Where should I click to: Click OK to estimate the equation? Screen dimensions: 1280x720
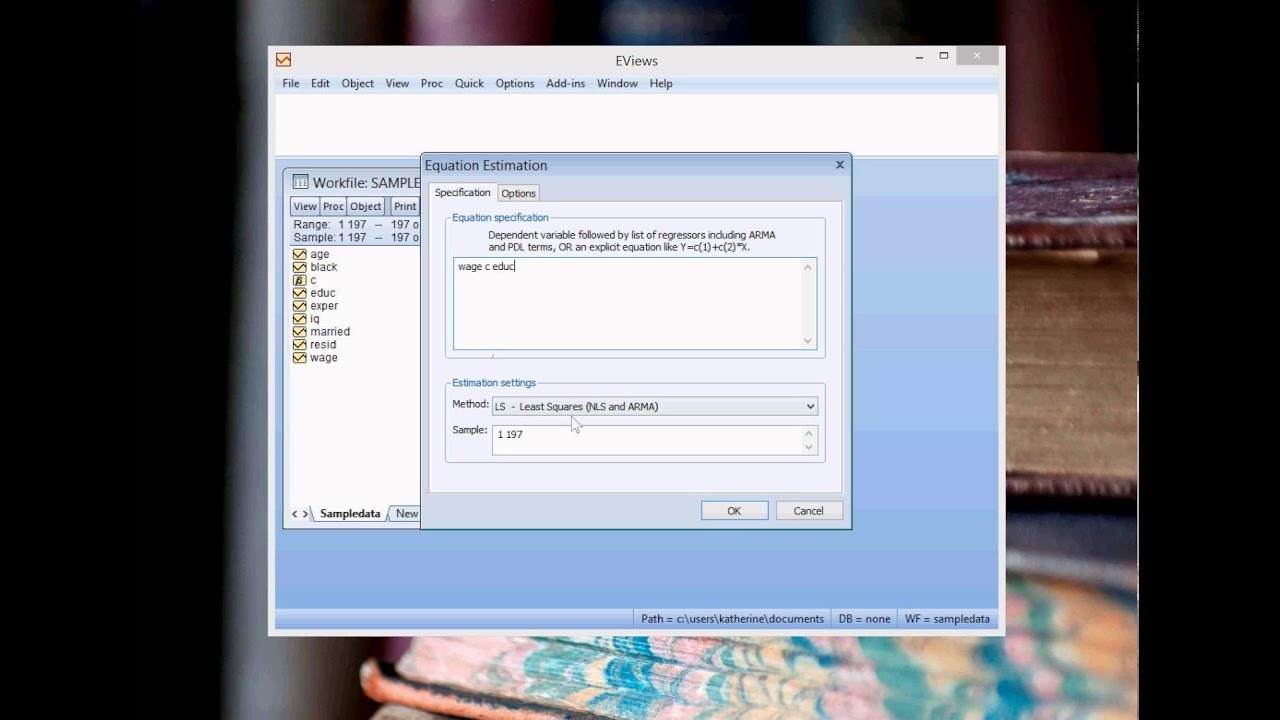(734, 511)
